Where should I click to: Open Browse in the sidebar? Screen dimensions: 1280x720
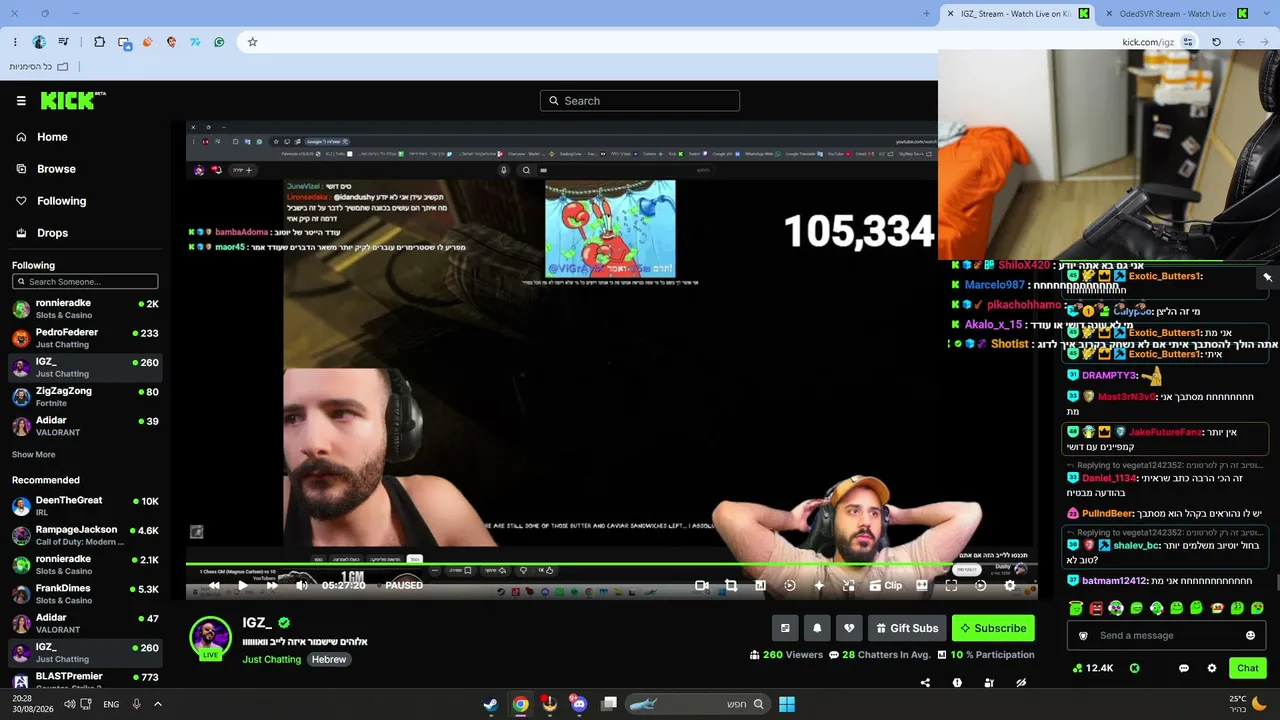tap(56, 169)
